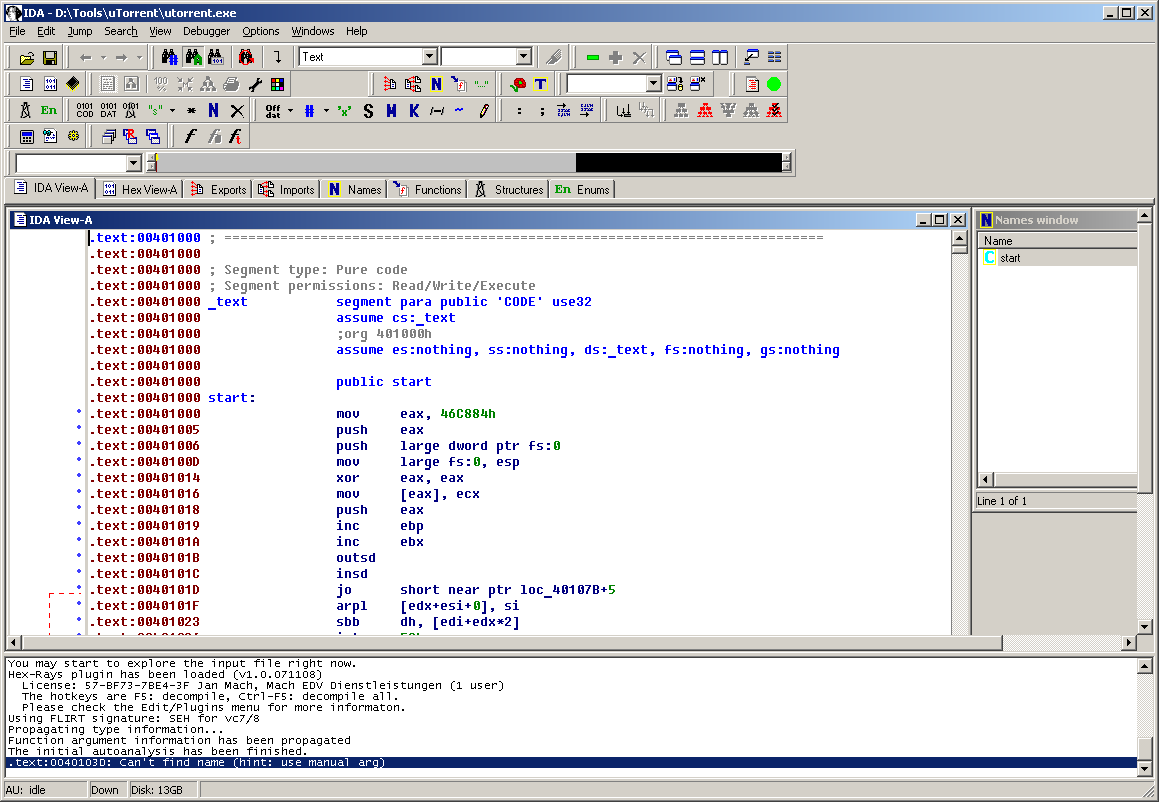1159x802 pixels.
Task: Expand the string type arrow beside "s"
Action: coord(173,111)
